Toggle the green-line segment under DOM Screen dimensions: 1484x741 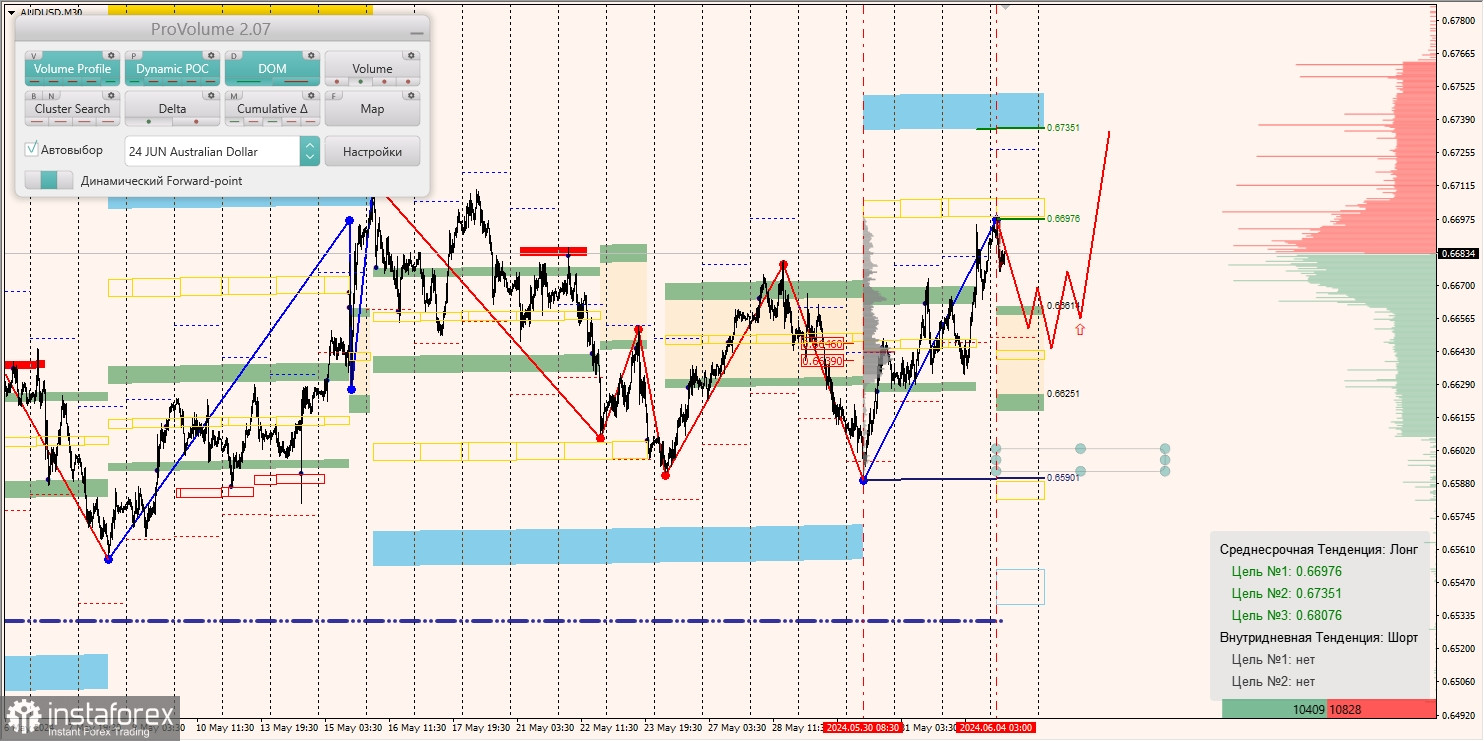[x=248, y=82]
